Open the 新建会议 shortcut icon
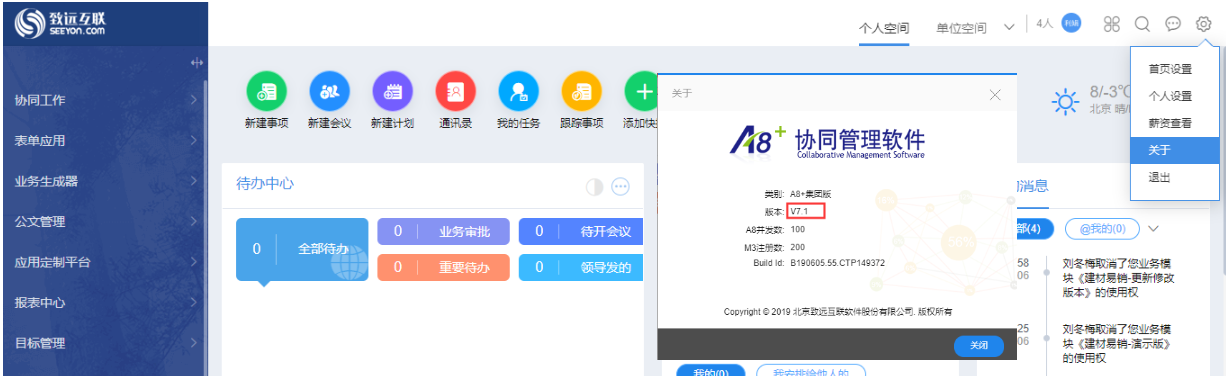Viewport: 1226px width, 376px height. 329,93
